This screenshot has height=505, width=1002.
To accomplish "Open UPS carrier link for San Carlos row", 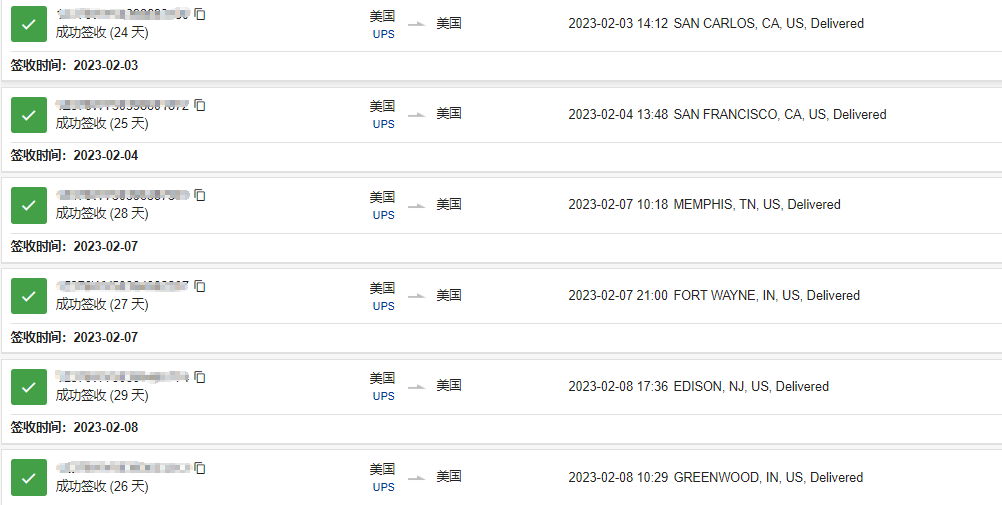I will click(x=383, y=34).
